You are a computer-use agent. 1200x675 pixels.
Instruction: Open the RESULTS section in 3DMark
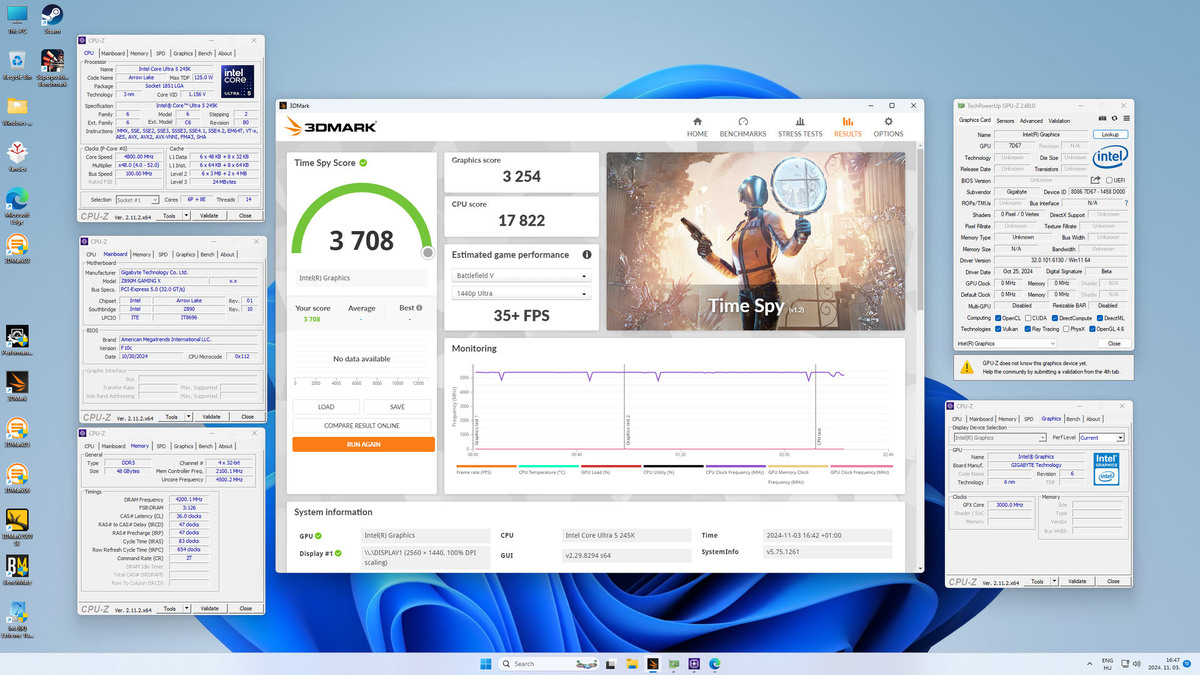pos(848,126)
